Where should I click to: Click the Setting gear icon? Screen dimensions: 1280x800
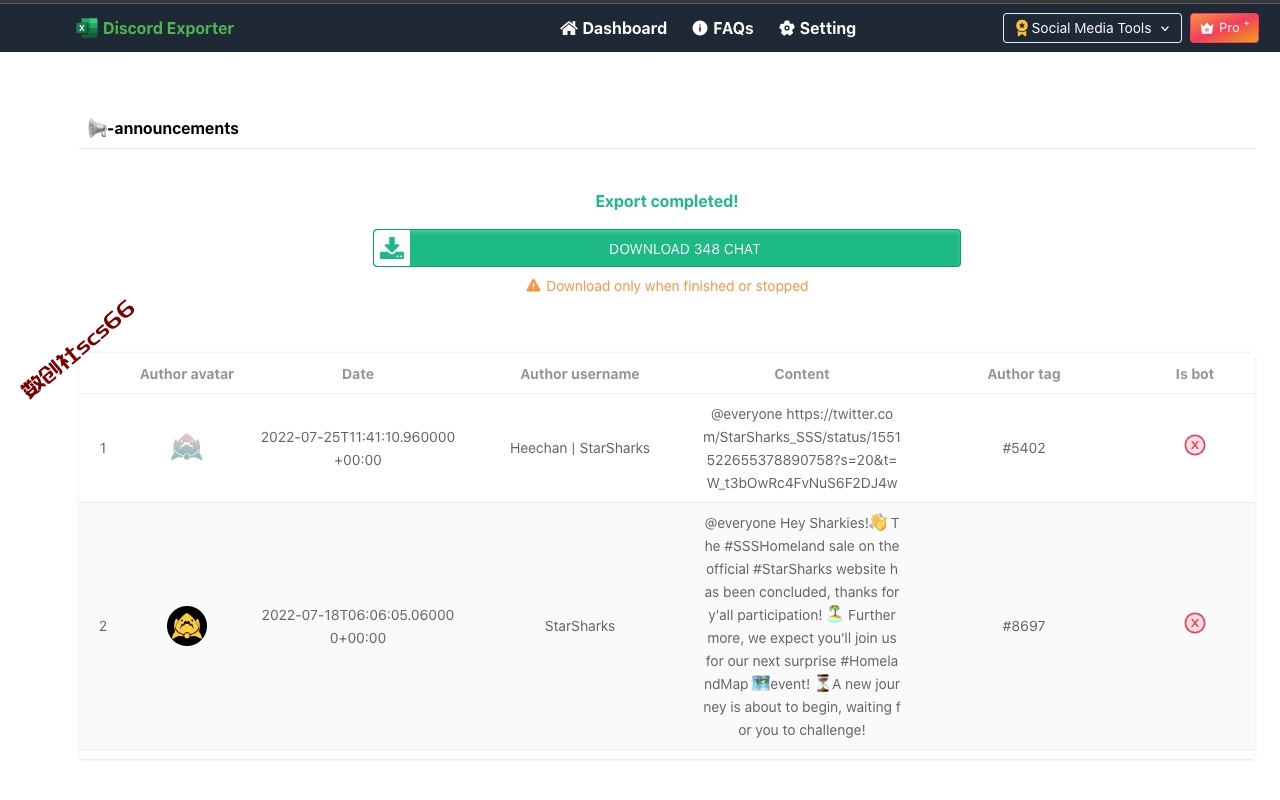pyautogui.click(x=787, y=28)
